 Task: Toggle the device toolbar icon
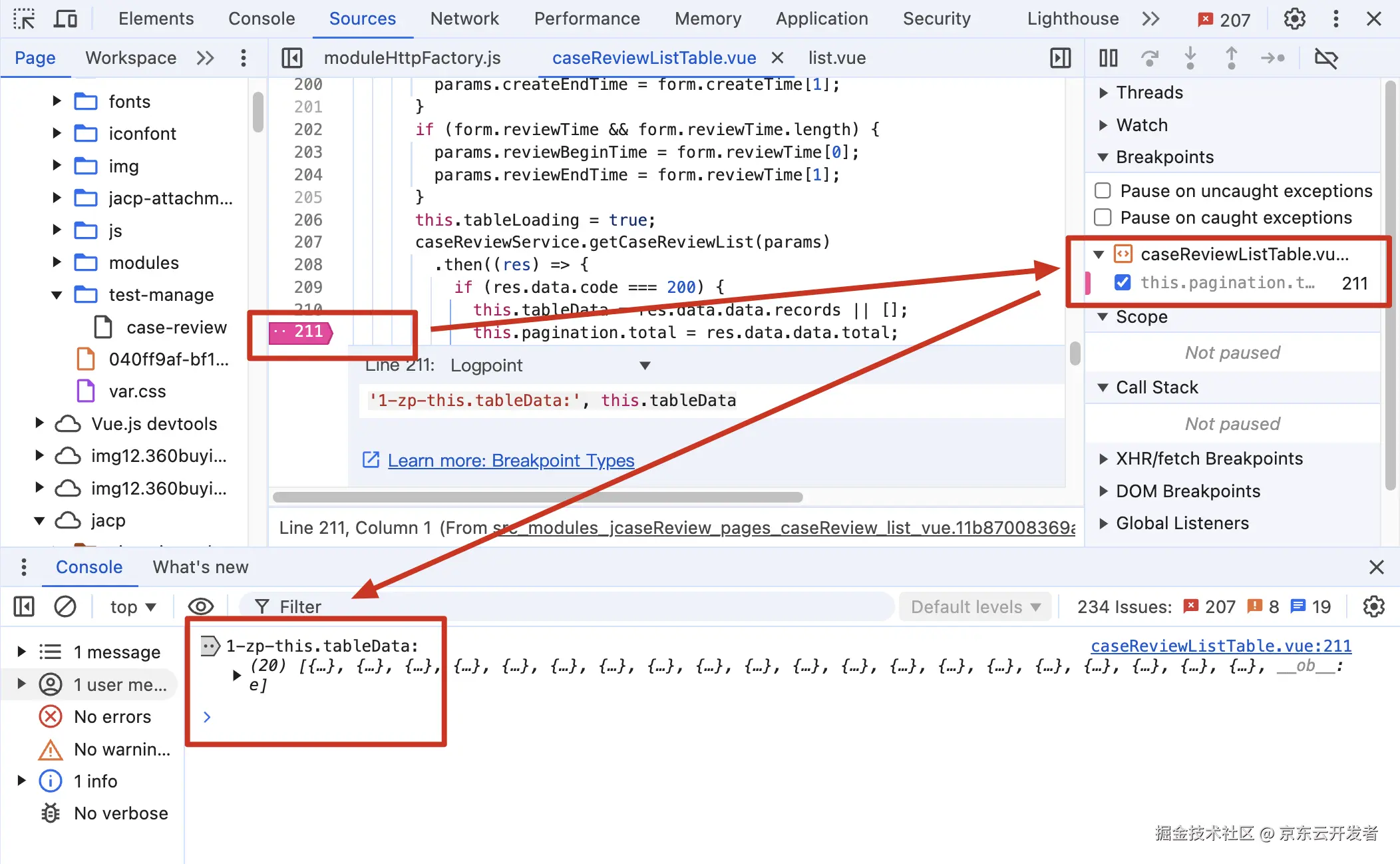[65, 19]
